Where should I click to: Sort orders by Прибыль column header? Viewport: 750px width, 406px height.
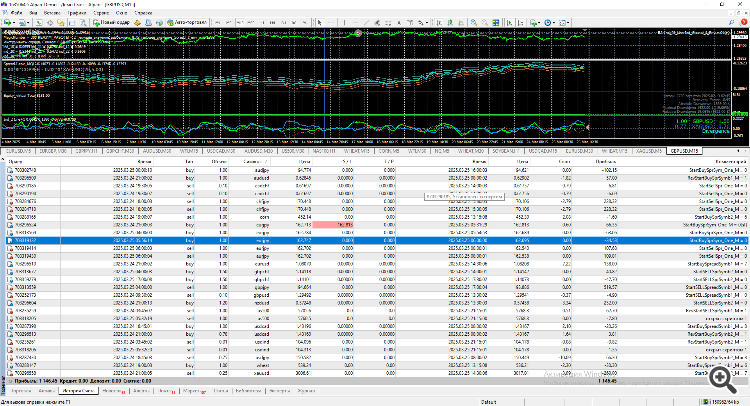[604, 160]
